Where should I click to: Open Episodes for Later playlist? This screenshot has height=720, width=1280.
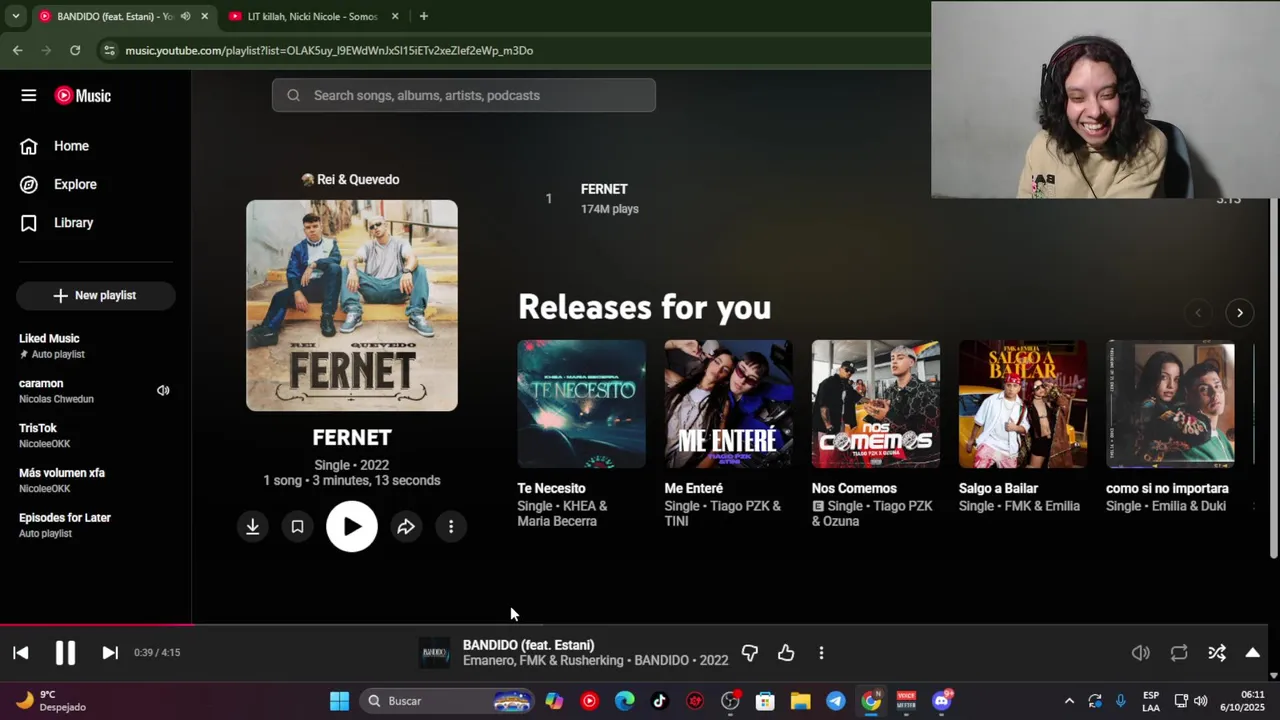click(95, 525)
